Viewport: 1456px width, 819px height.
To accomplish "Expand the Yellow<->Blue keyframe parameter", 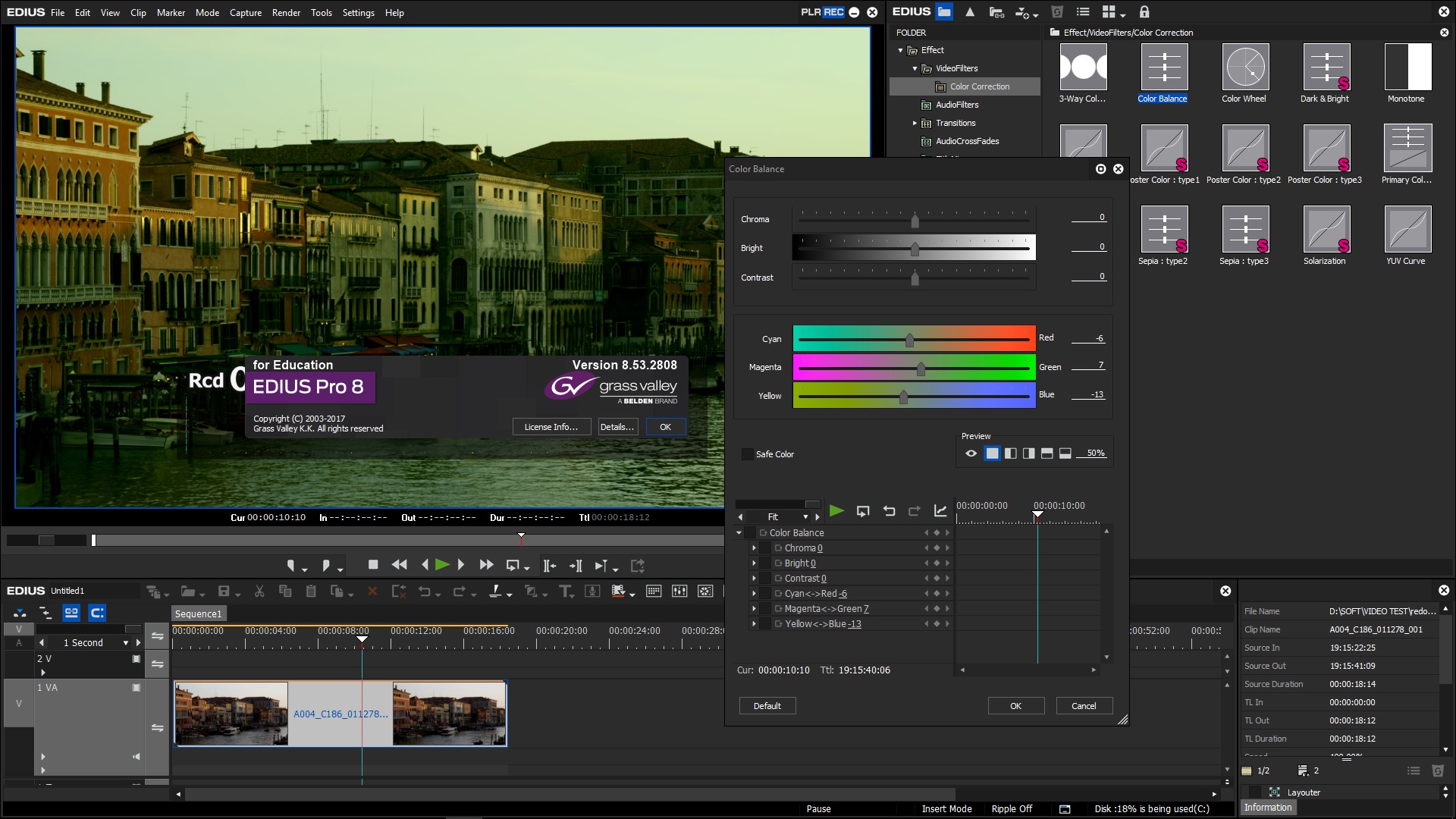I will click(754, 624).
